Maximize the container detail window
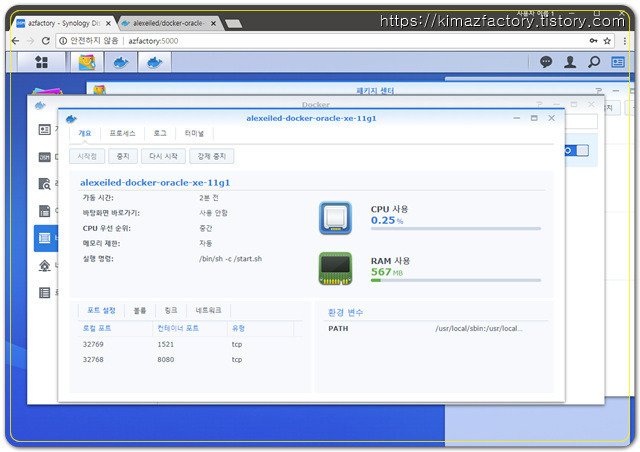 pyautogui.click(x=534, y=118)
